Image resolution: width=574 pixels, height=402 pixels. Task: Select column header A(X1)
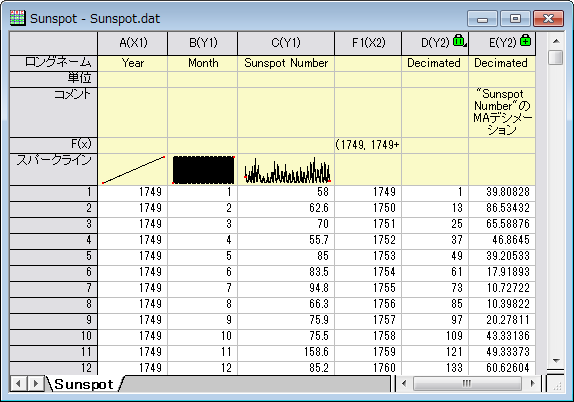(133, 43)
